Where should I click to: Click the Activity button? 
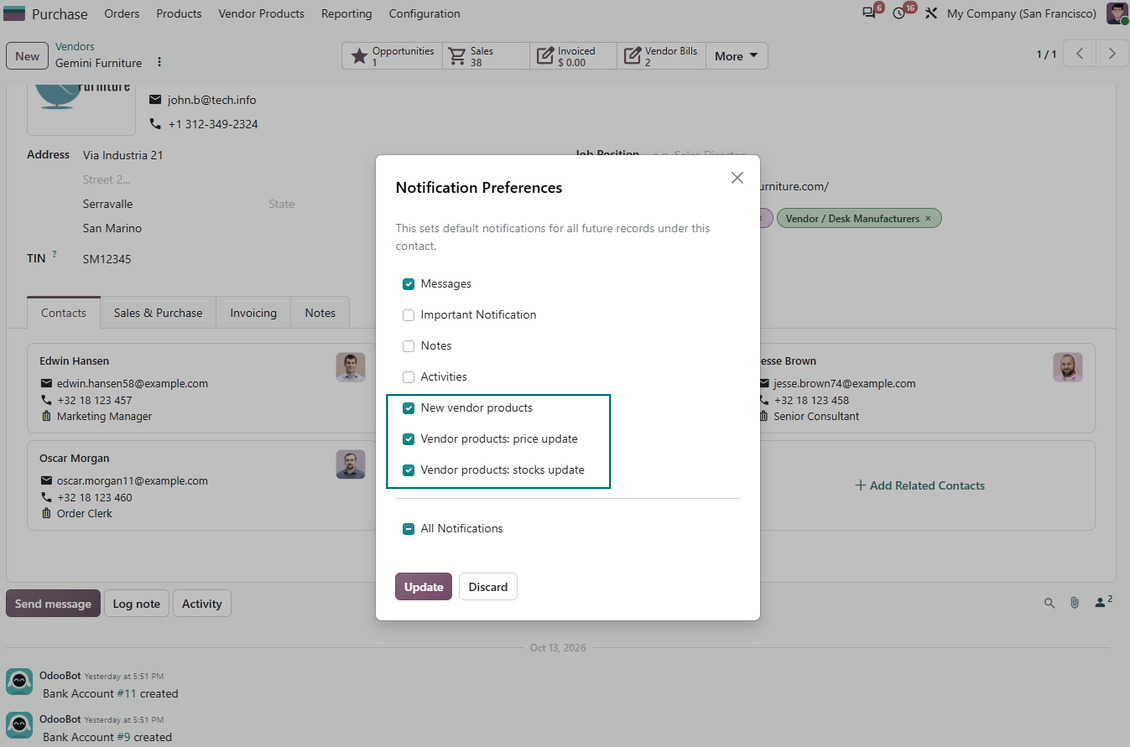(202, 604)
